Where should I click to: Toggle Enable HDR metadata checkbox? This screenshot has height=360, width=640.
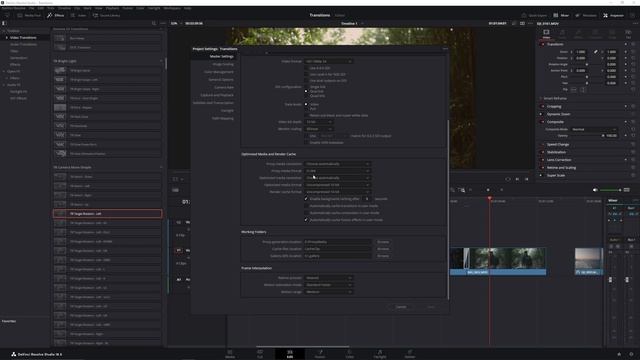pos(306,142)
